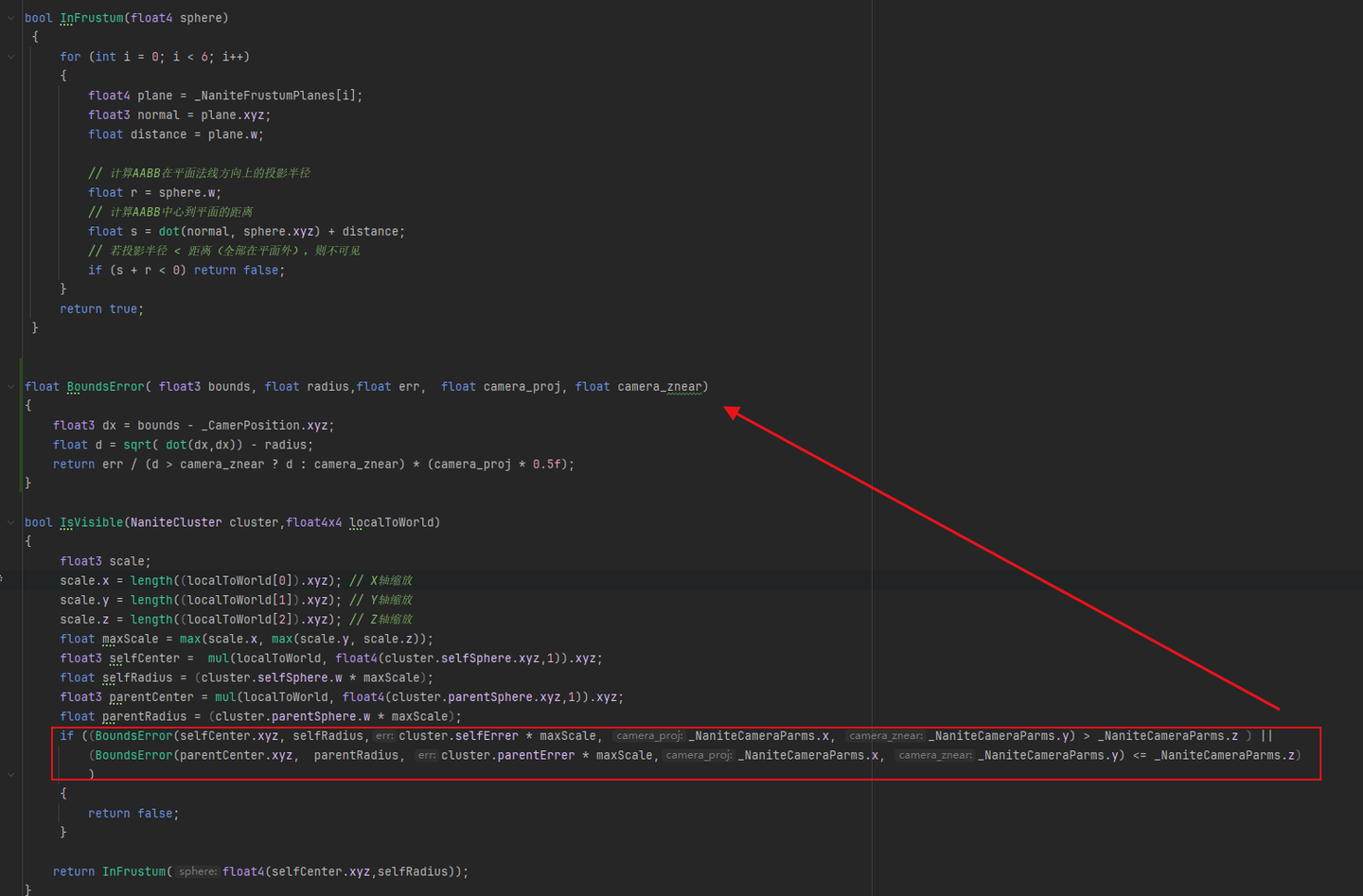
Task: Fold the IsVisible function from the gutter
Action: tap(11, 522)
